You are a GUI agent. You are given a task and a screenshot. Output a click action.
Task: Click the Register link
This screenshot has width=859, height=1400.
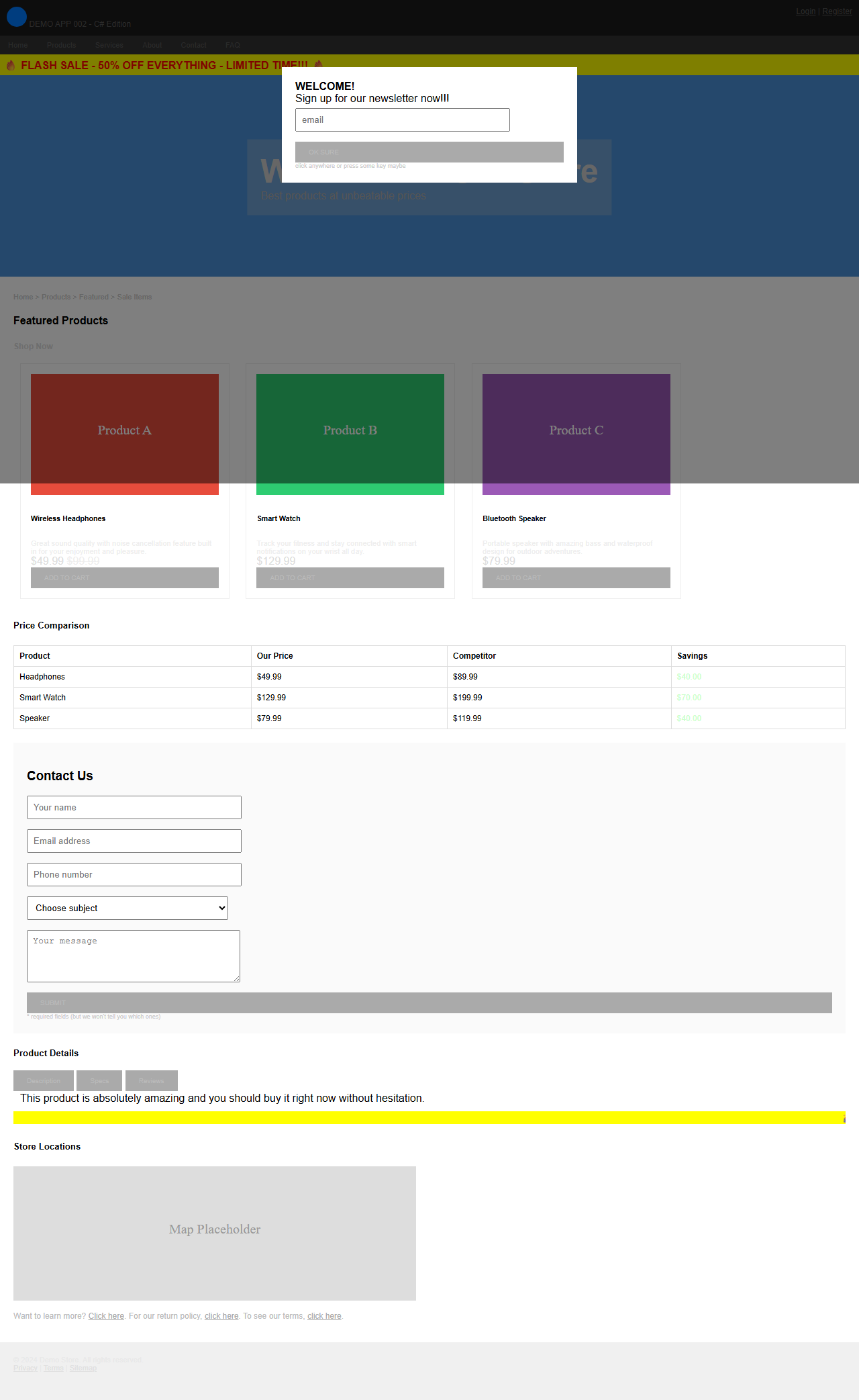(837, 11)
